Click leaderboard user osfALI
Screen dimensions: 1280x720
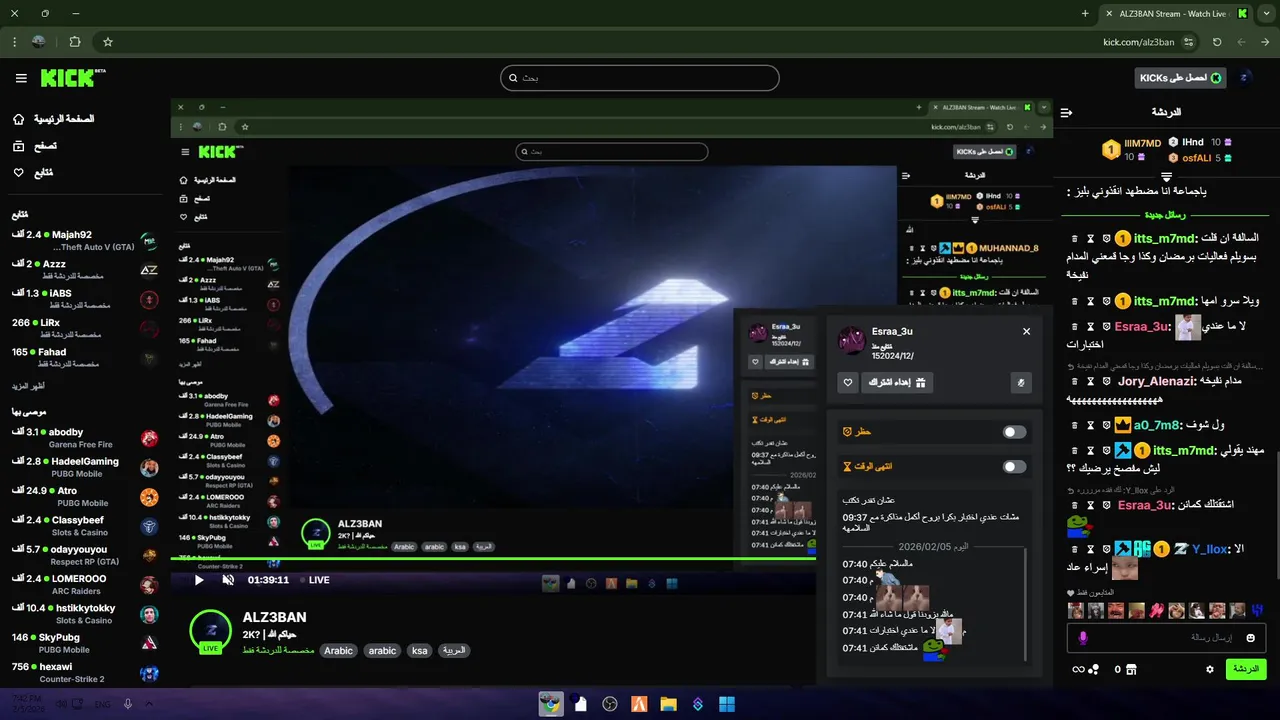tap(1197, 158)
